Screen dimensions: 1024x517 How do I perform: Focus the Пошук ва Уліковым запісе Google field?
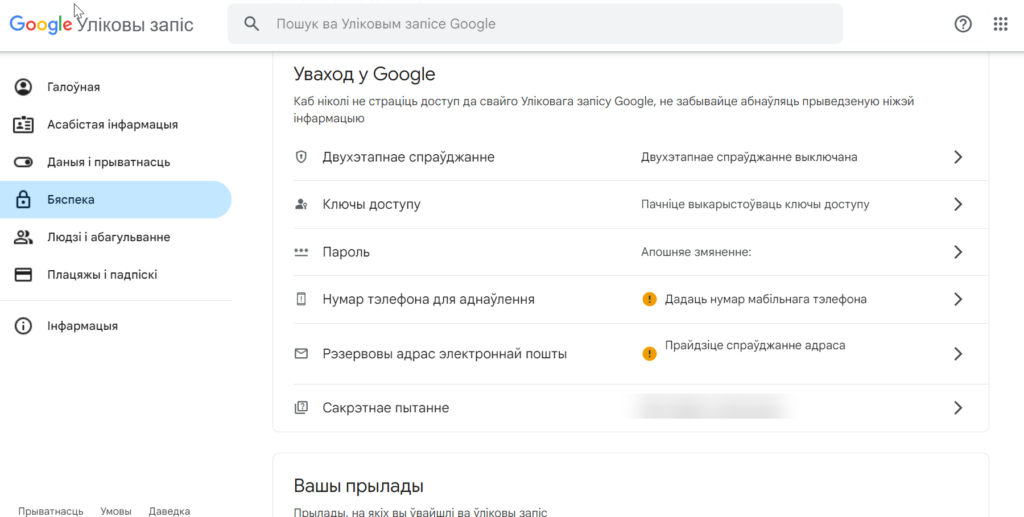535,24
